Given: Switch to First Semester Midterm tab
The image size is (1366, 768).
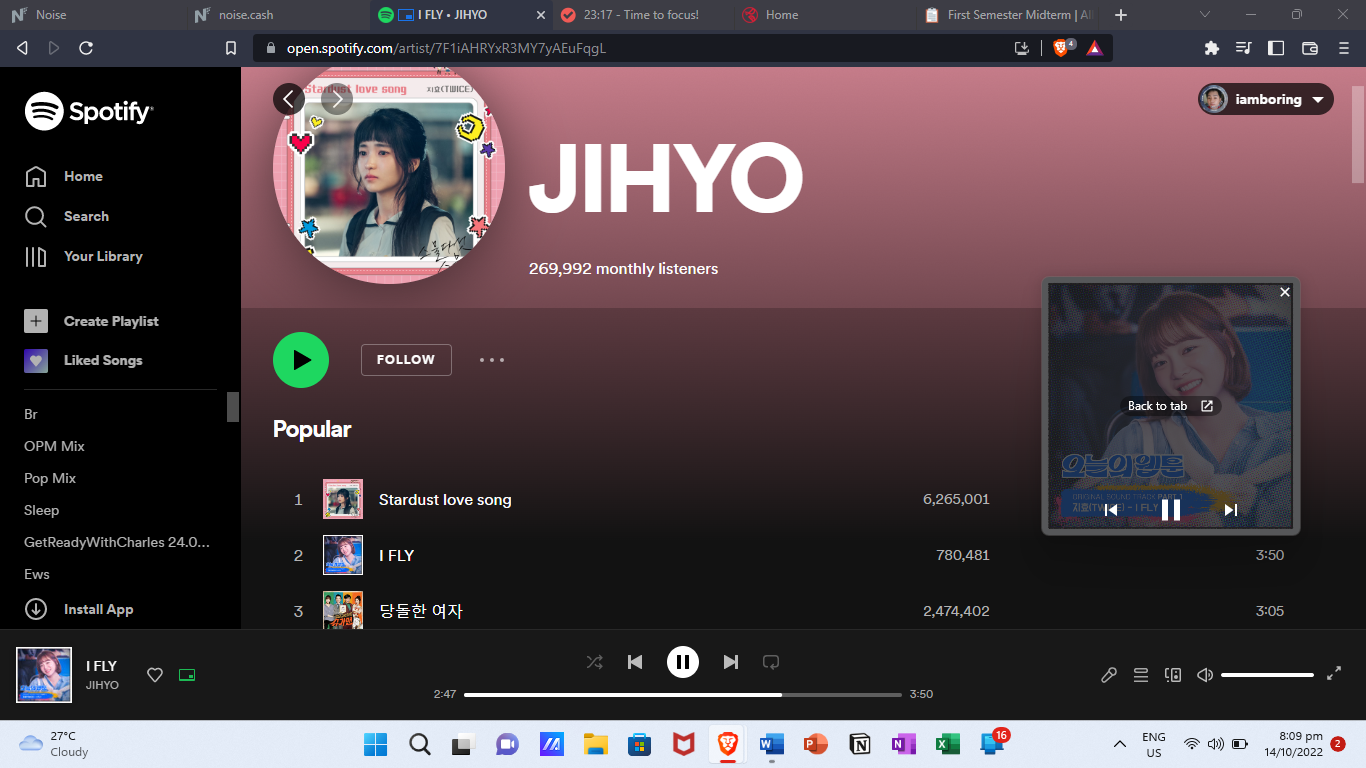Looking at the screenshot, I should (1005, 15).
